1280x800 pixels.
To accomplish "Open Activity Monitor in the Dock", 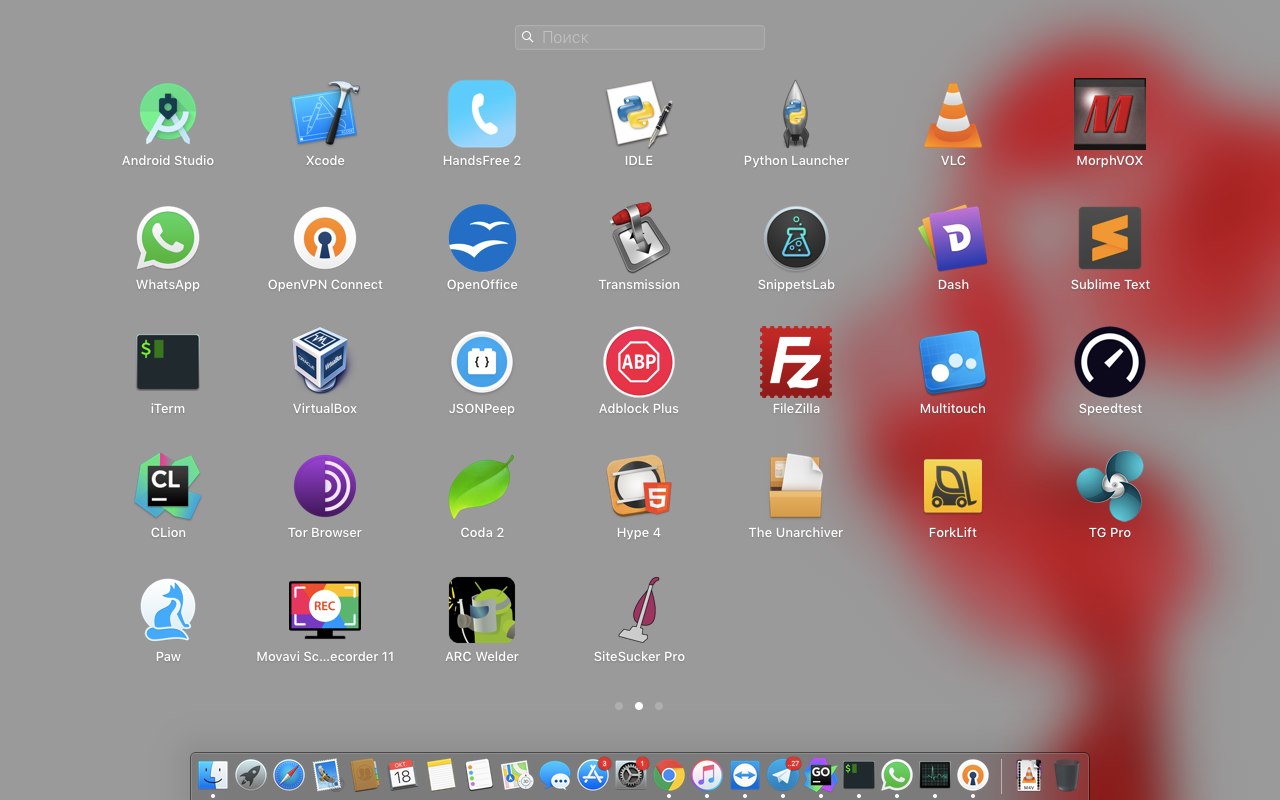I will point(935,775).
